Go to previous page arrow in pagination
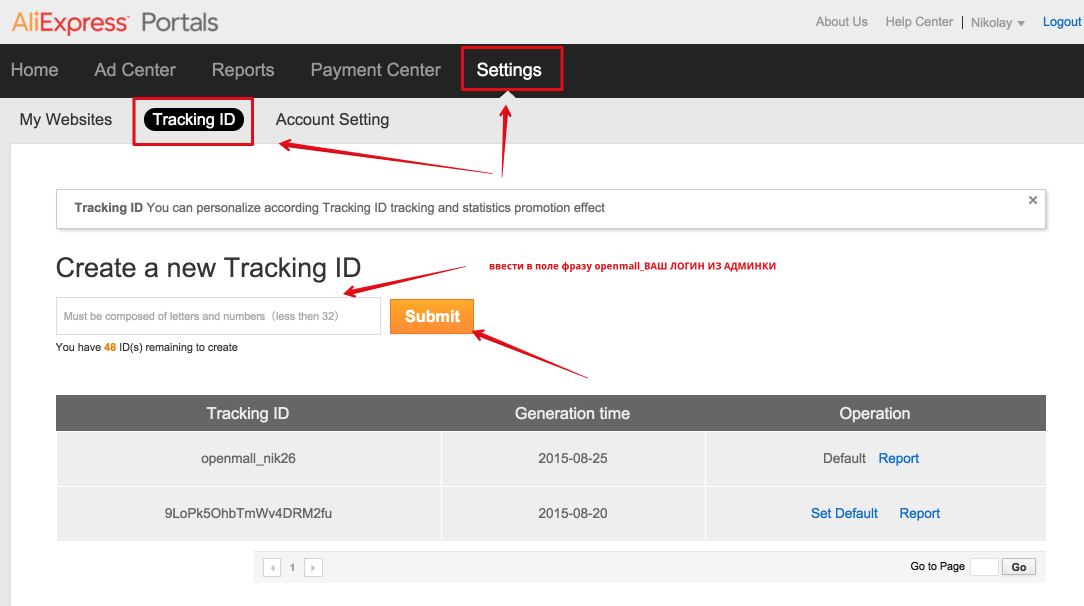This screenshot has height=606, width=1084. (272, 568)
